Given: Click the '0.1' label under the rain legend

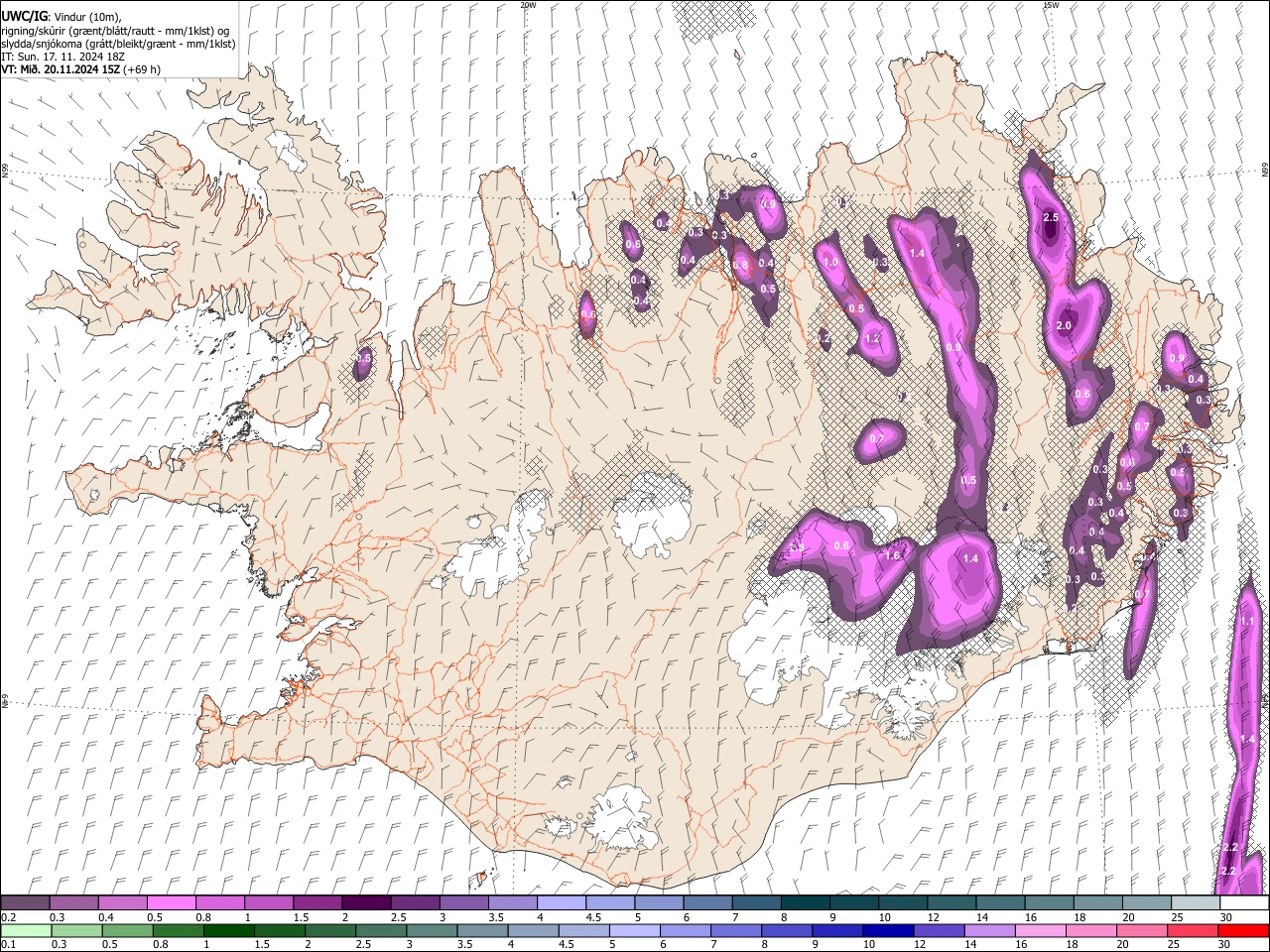Looking at the screenshot, I should [8, 945].
